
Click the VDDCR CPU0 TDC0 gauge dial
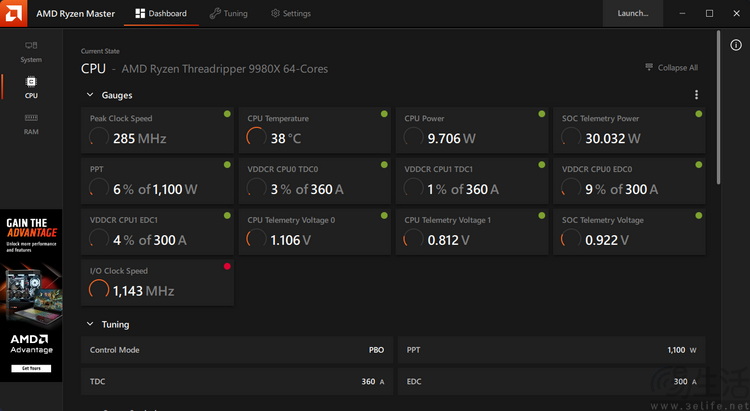256,188
